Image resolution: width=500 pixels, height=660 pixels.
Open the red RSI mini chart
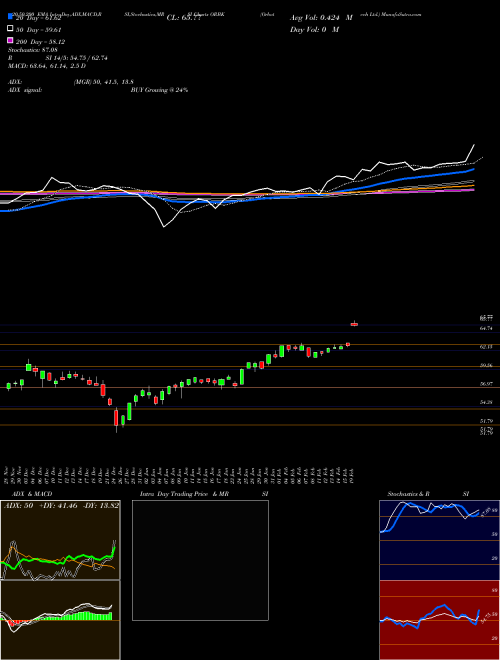coord(439,620)
